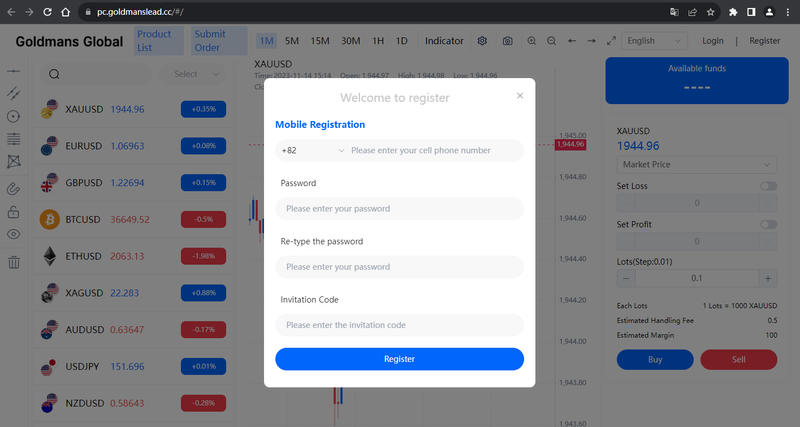Click the Register link in header
The height and width of the screenshot is (427, 800).
764,41
